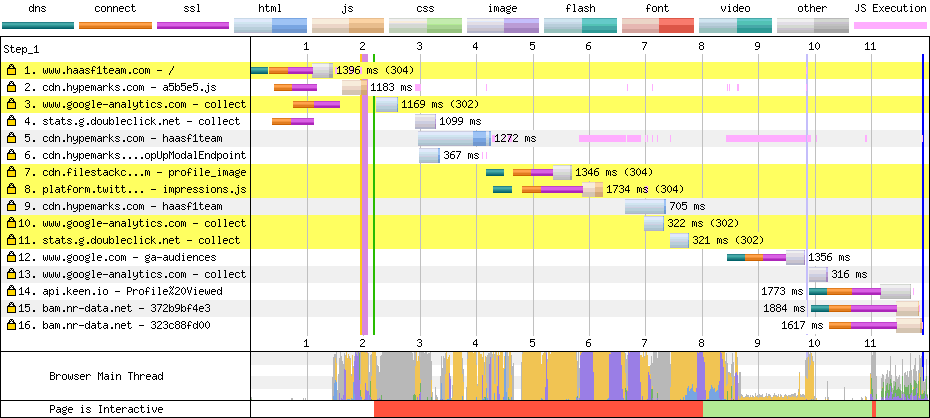Screen dimensions: 930x418
Task: Click the Page is Interactive label
Action: (106, 409)
